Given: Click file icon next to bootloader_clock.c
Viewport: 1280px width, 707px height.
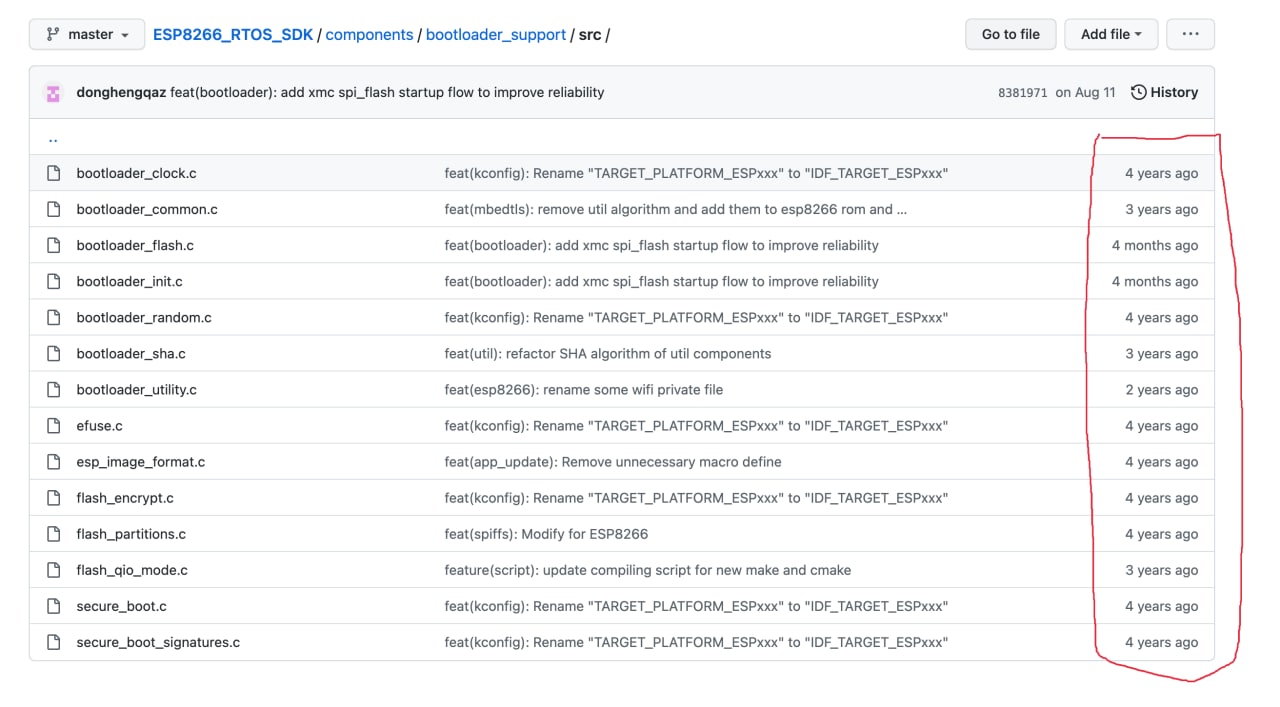Looking at the screenshot, I should pos(54,173).
